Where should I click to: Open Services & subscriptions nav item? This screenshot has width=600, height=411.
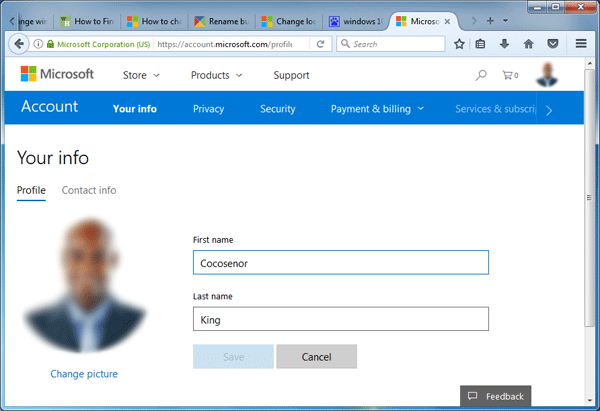tap(496, 109)
